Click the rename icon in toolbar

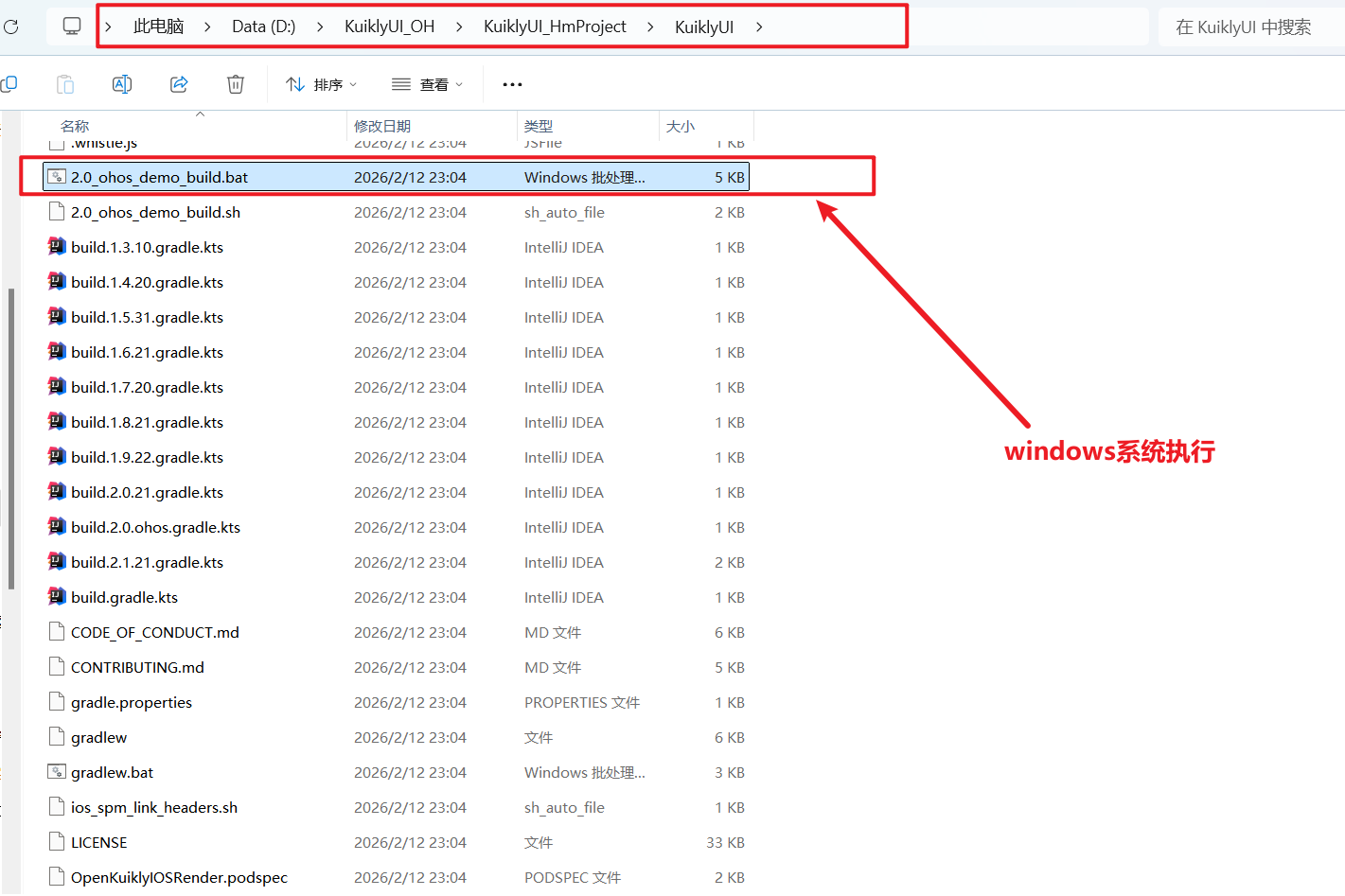(x=122, y=84)
